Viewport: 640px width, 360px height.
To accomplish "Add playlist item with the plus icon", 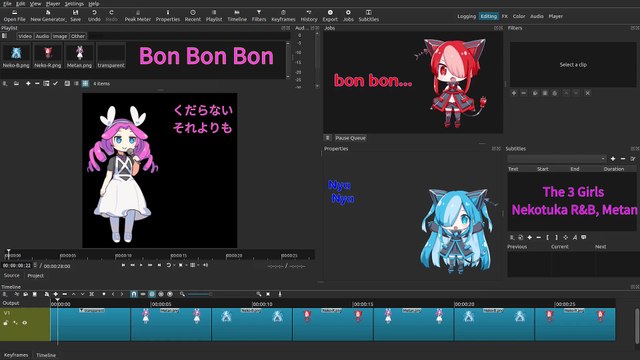I will coord(28,83).
